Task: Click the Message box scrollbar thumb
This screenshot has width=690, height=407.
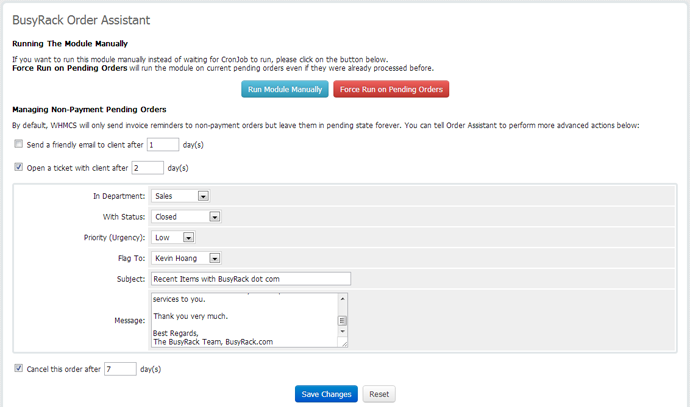Action: point(343,320)
